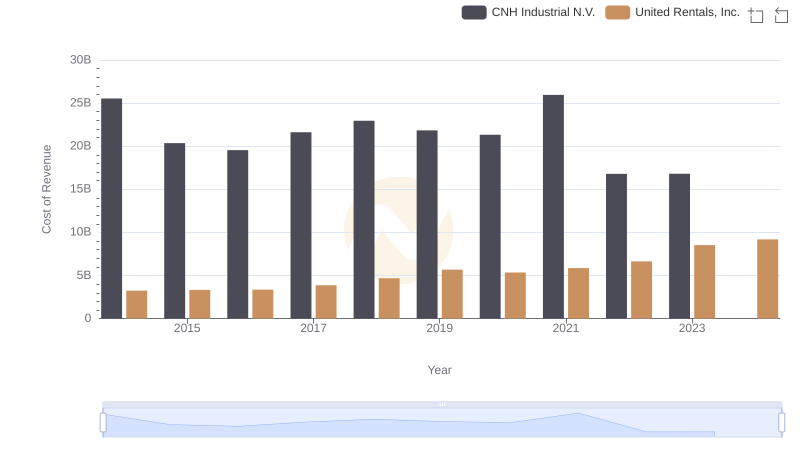Click the CNH bar for 2019
The image size is (800, 461).
[427, 224]
